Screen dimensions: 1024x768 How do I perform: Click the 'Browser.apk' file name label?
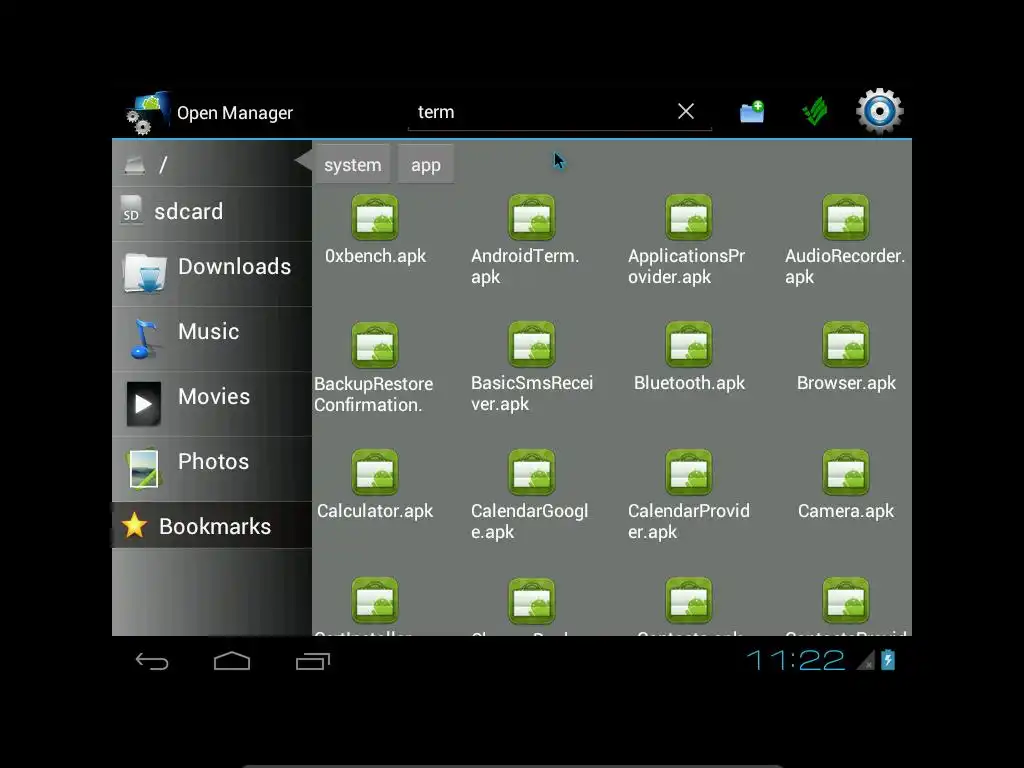846,383
